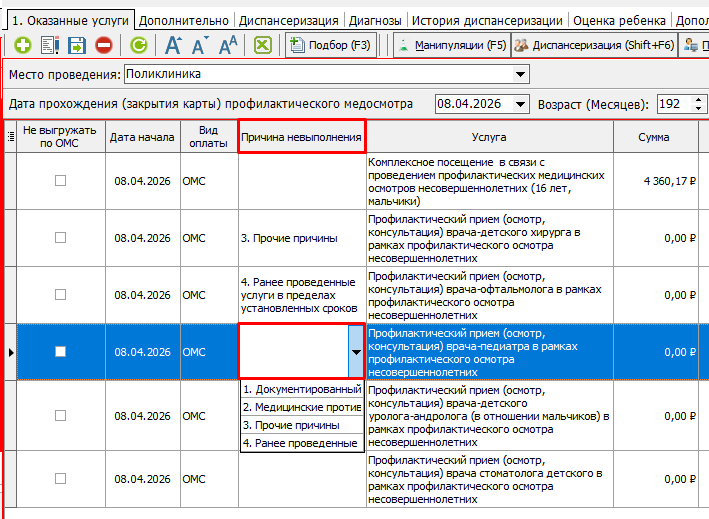Click the 'Сумма' column header

point(654,137)
